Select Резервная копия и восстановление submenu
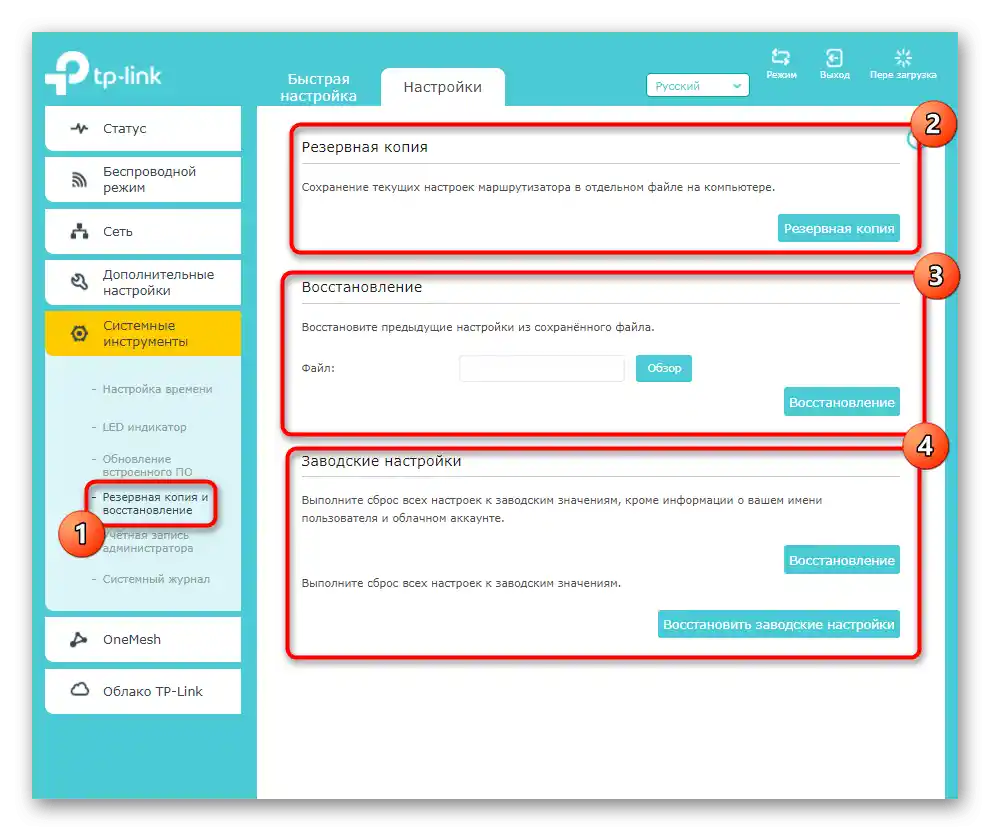 click(x=155, y=503)
